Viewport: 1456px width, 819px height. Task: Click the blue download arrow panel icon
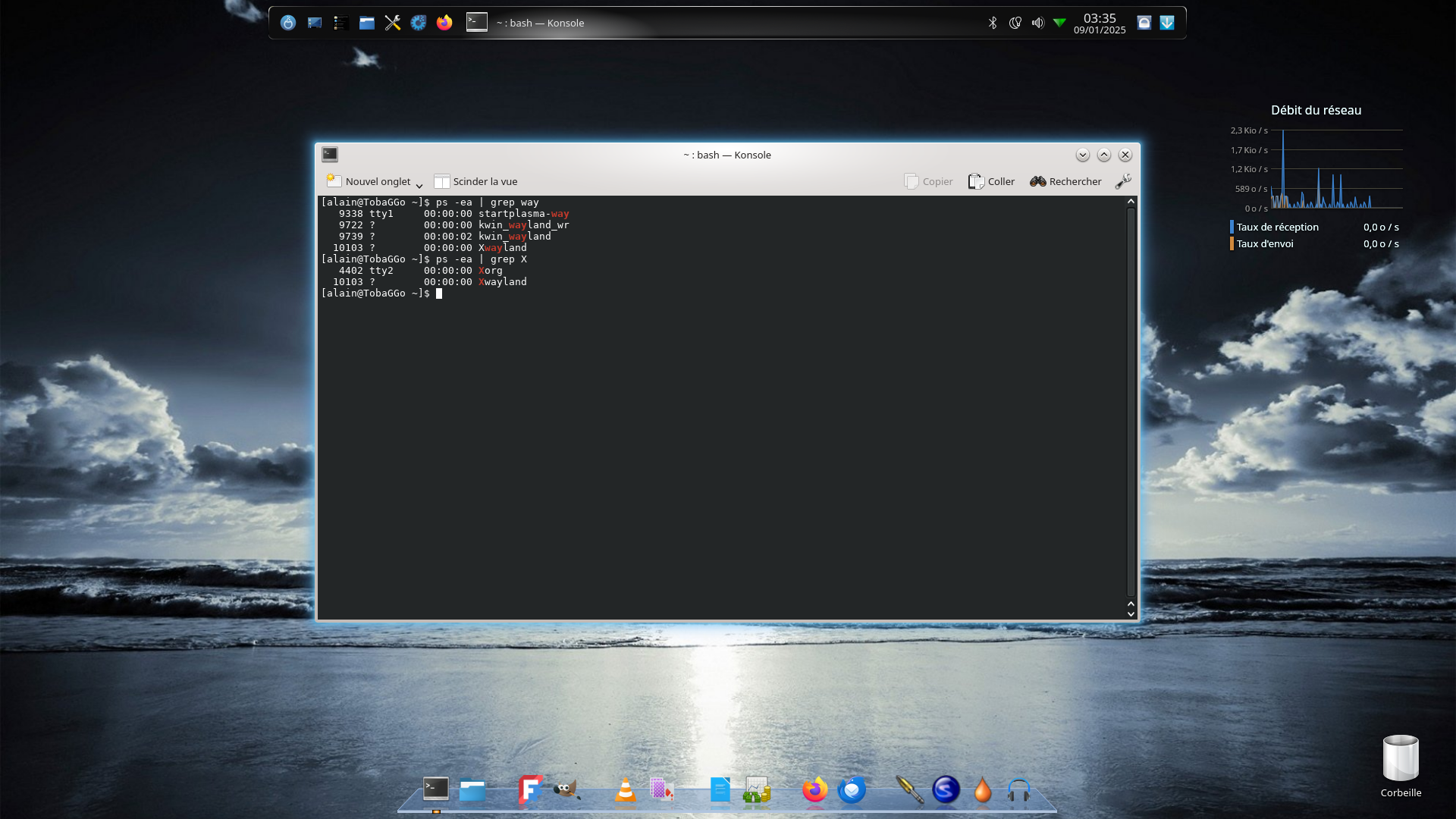(1167, 23)
